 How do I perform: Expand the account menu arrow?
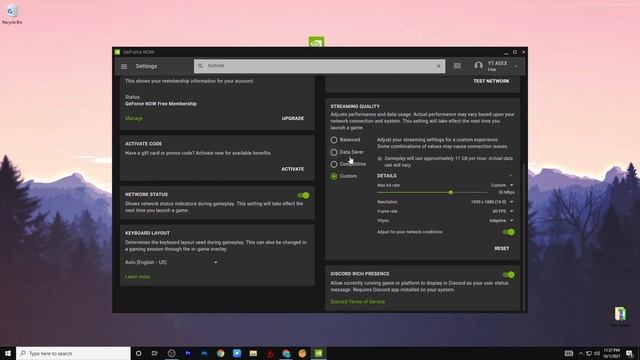[516, 67]
